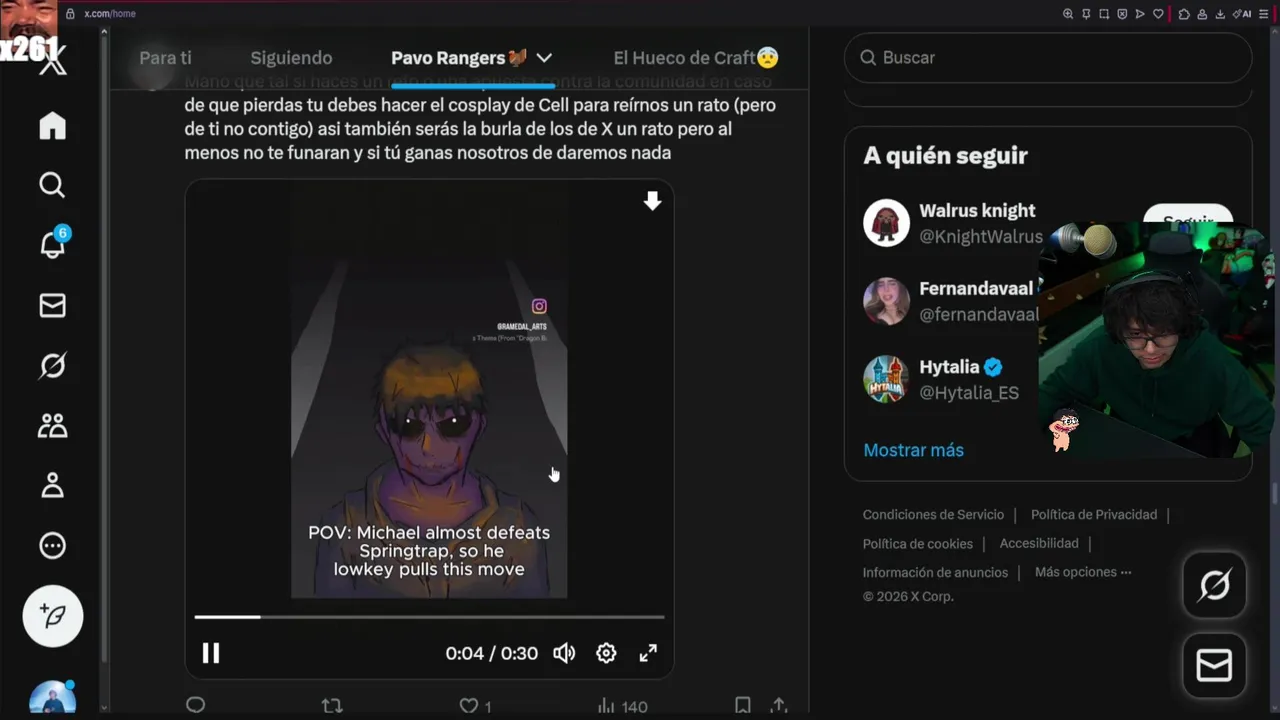Click the ad-blocker shield icon
The height and width of the screenshot is (720, 1280).
point(1122,14)
